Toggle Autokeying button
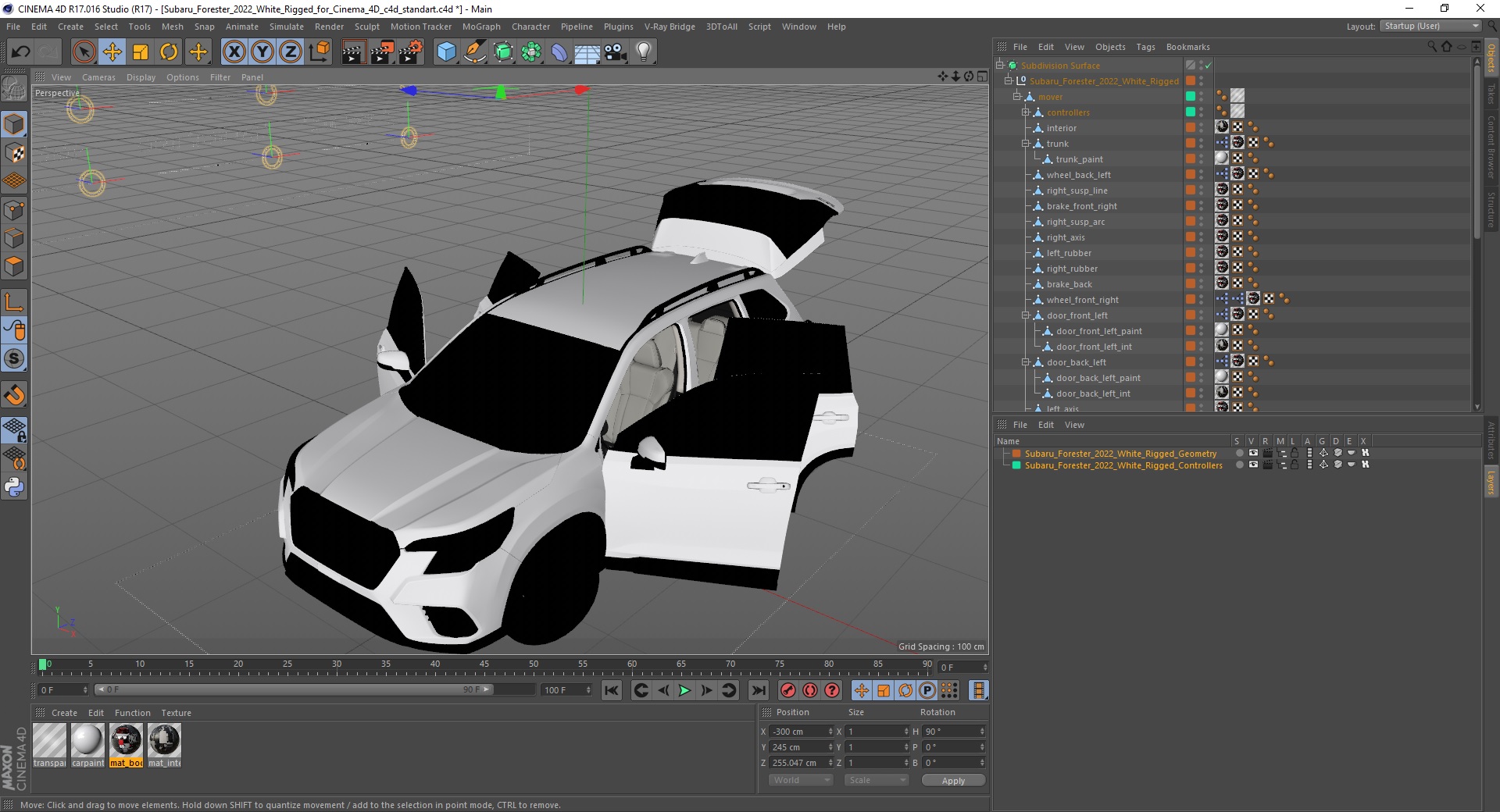Image resolution: width=1500 pixels, height=812 pixels. click(x=810, y=690)
